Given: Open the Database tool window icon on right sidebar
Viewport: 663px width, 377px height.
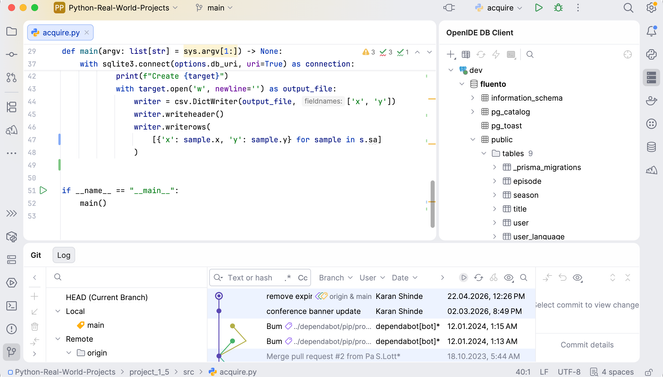Looking at the screenshot, I should point(651,147).
